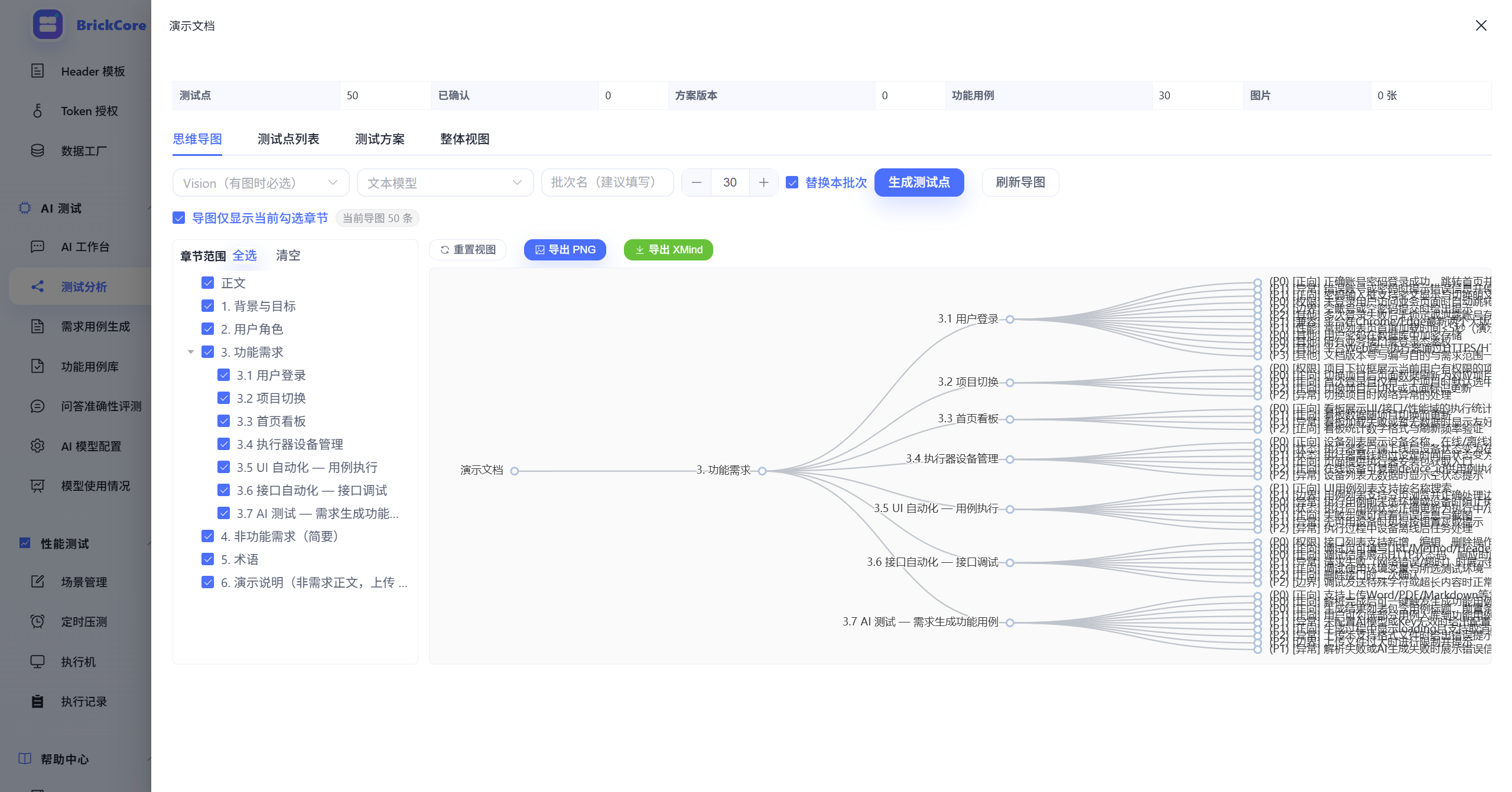Focus the 批次名 input field
This screenshot has width=1512, height=792.
[x=607, y=182]
